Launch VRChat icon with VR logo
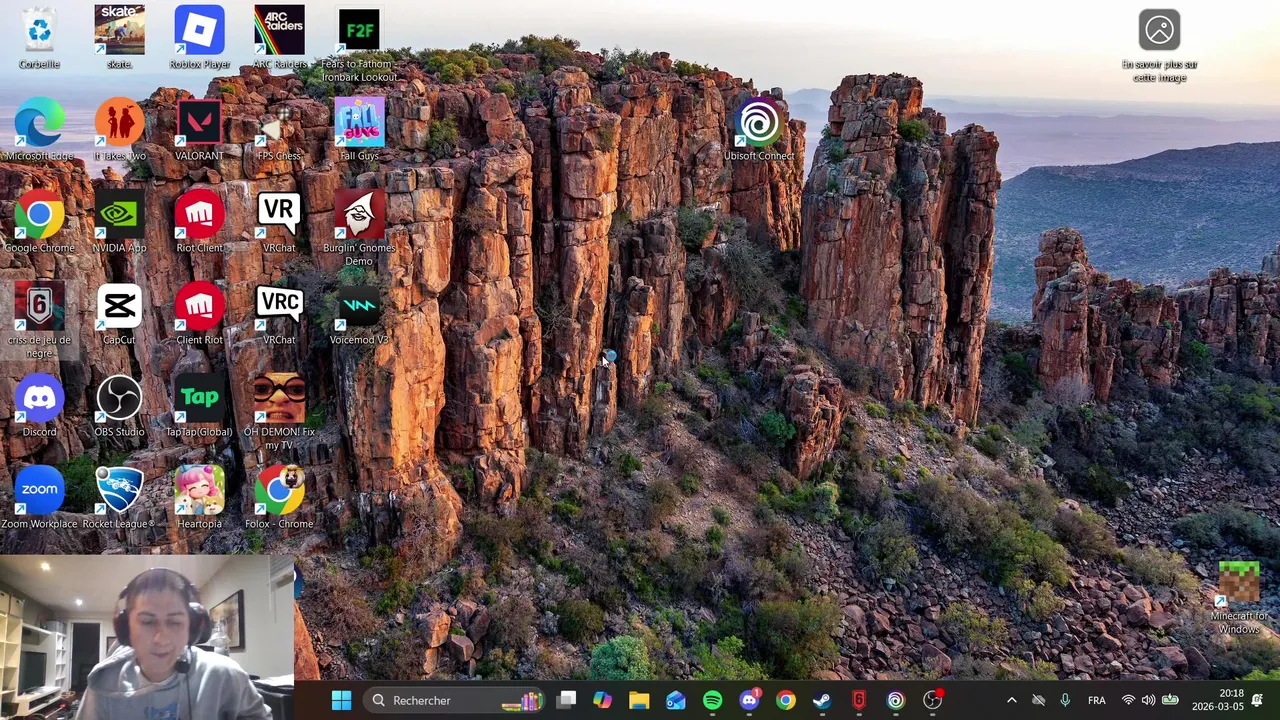This screenshot has height=720, width=1280. point(279,222)
